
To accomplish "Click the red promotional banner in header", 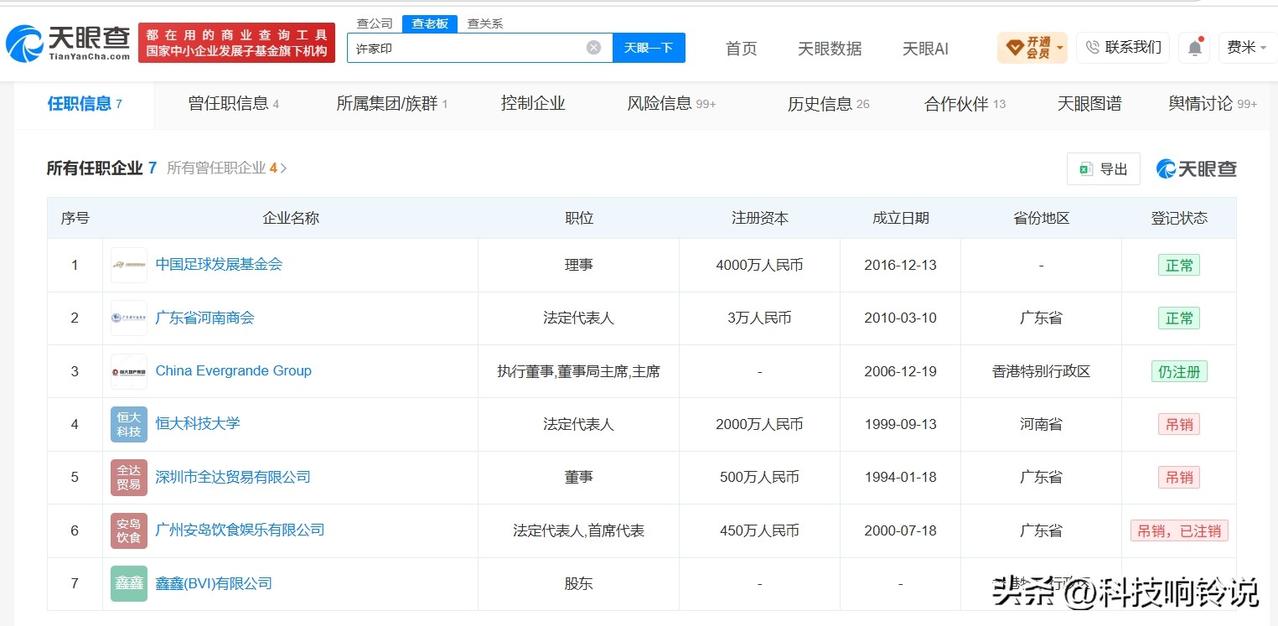I will click(237, 43).
